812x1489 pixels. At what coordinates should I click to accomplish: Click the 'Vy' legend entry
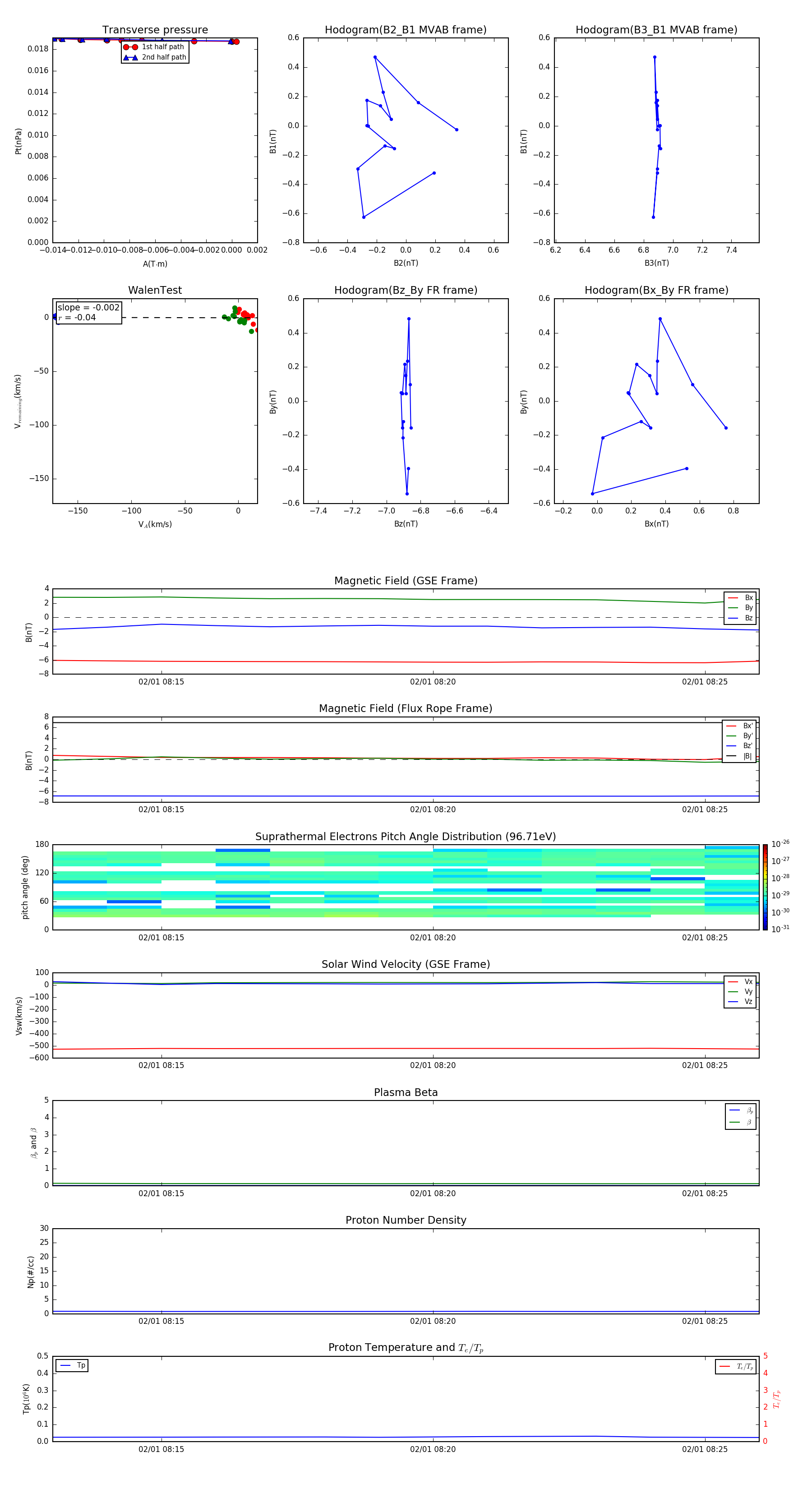click(x=740, y=992)
